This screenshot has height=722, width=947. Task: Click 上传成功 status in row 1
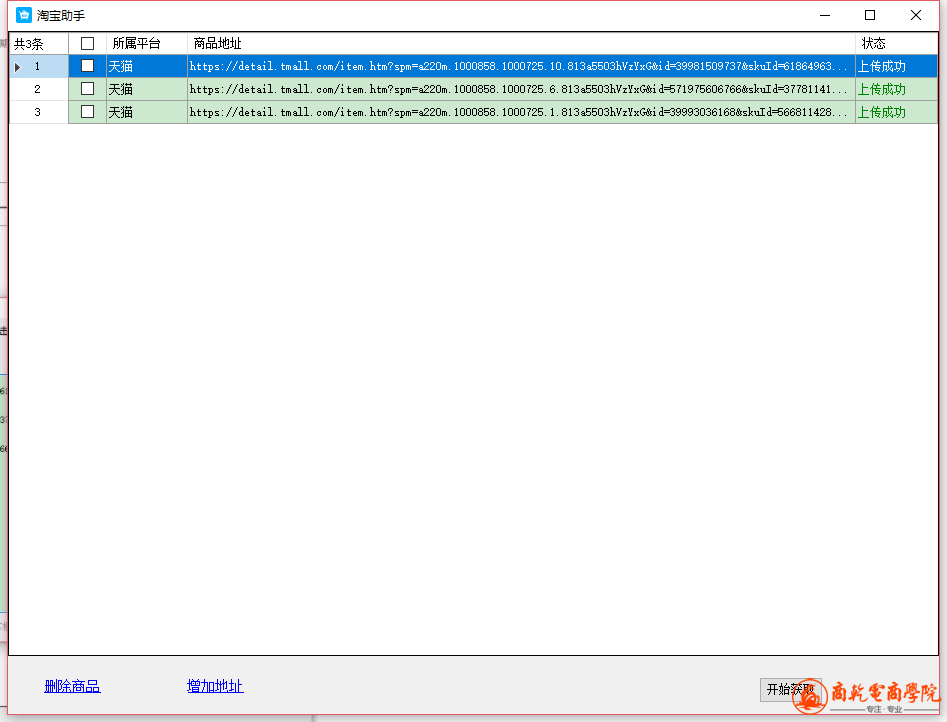pyautogui.click(x=896, y=66)
